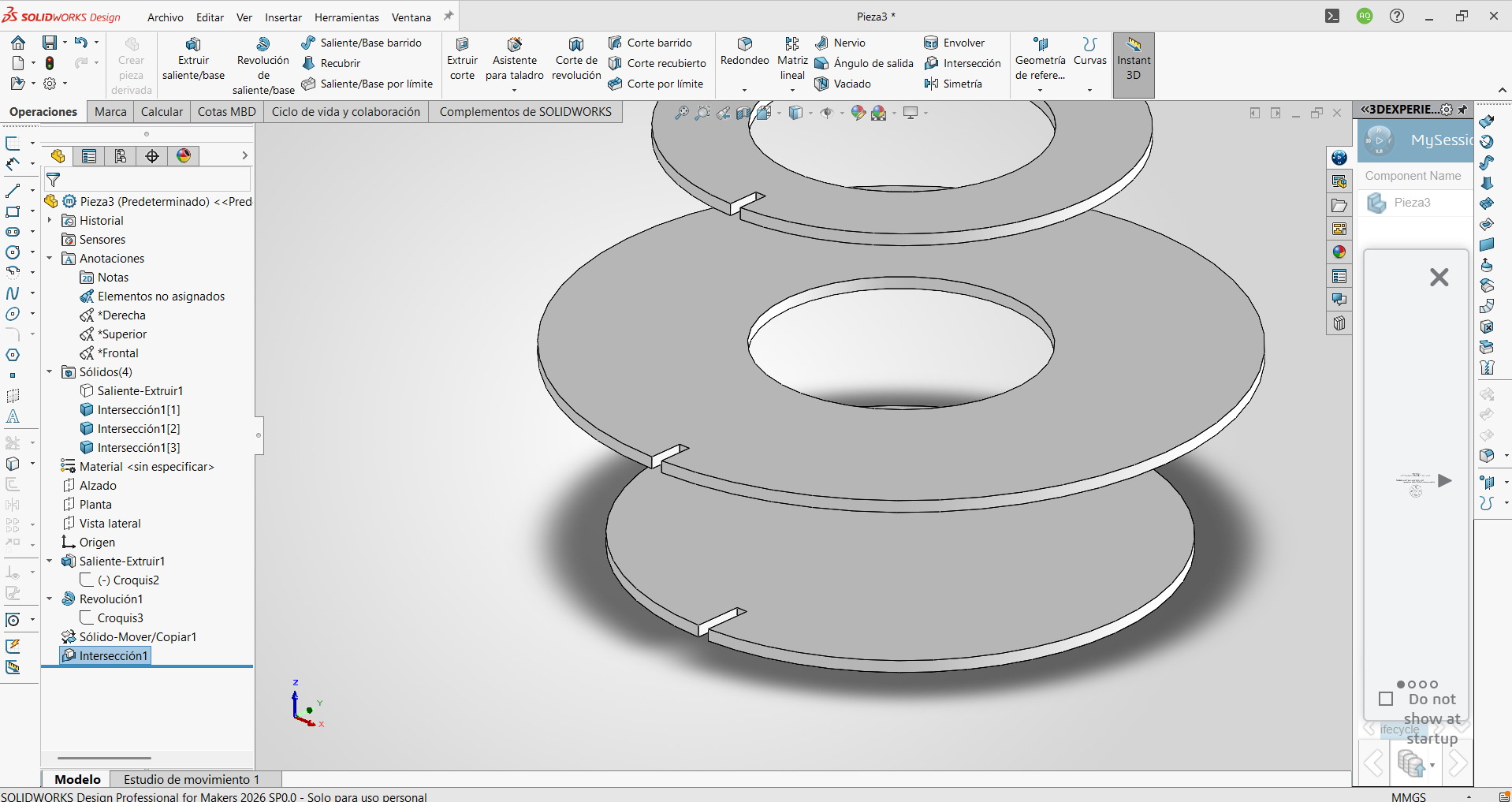
Task: Select Intersección1[2] solid body
Action: (x=130, y=429)
